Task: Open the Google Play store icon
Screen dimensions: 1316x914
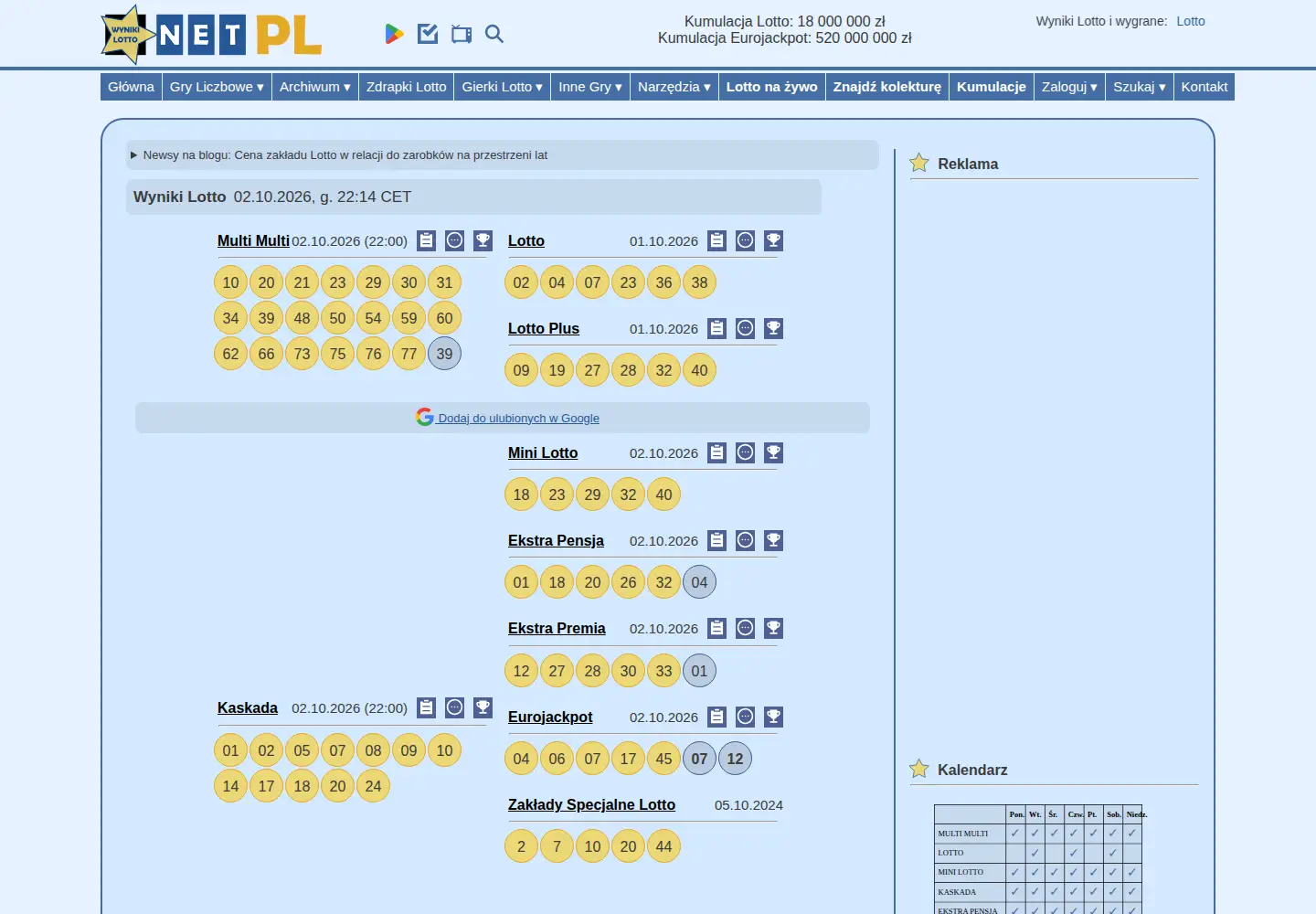Action: tap(394, 34)
